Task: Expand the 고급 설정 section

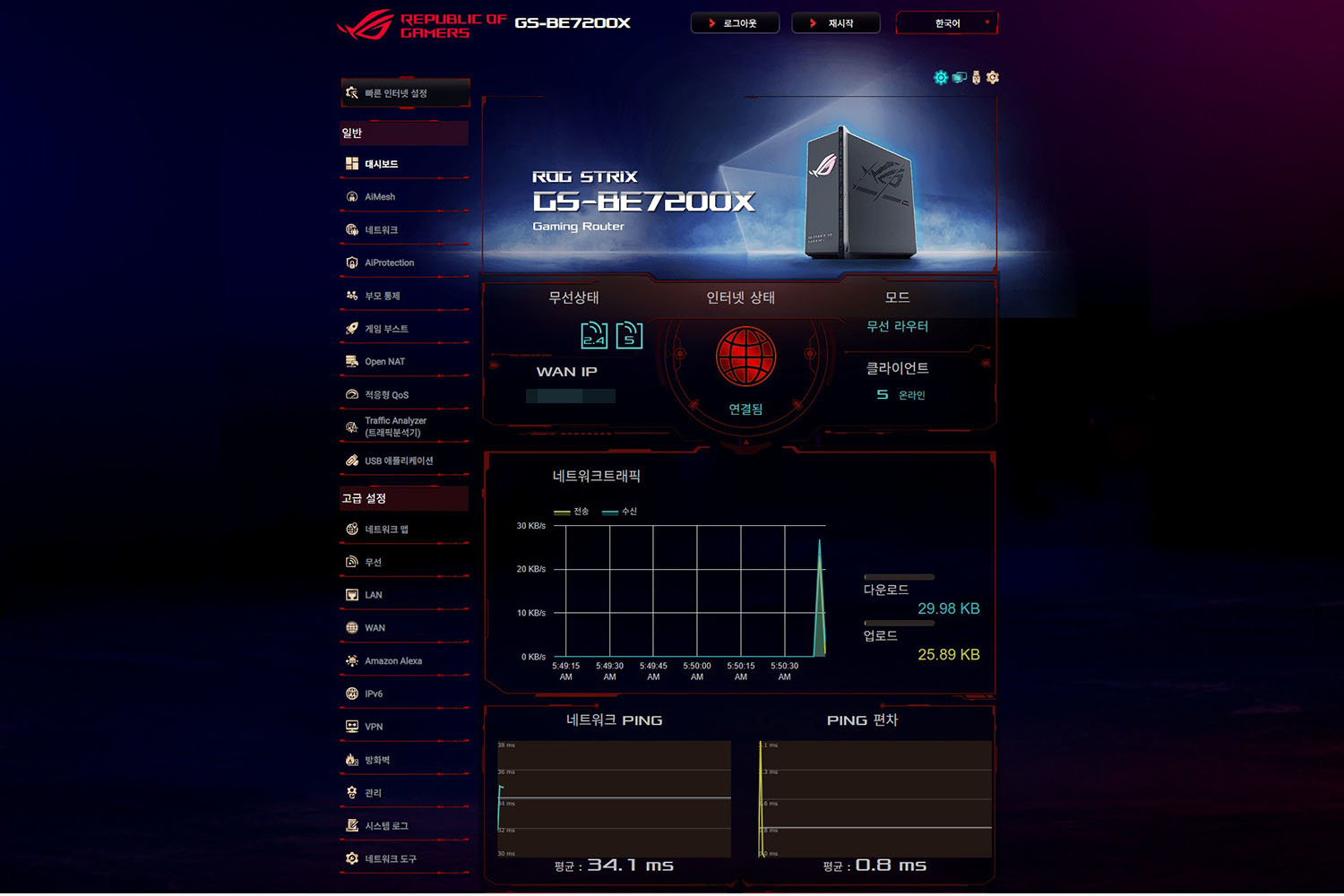Action: point(403,498)
